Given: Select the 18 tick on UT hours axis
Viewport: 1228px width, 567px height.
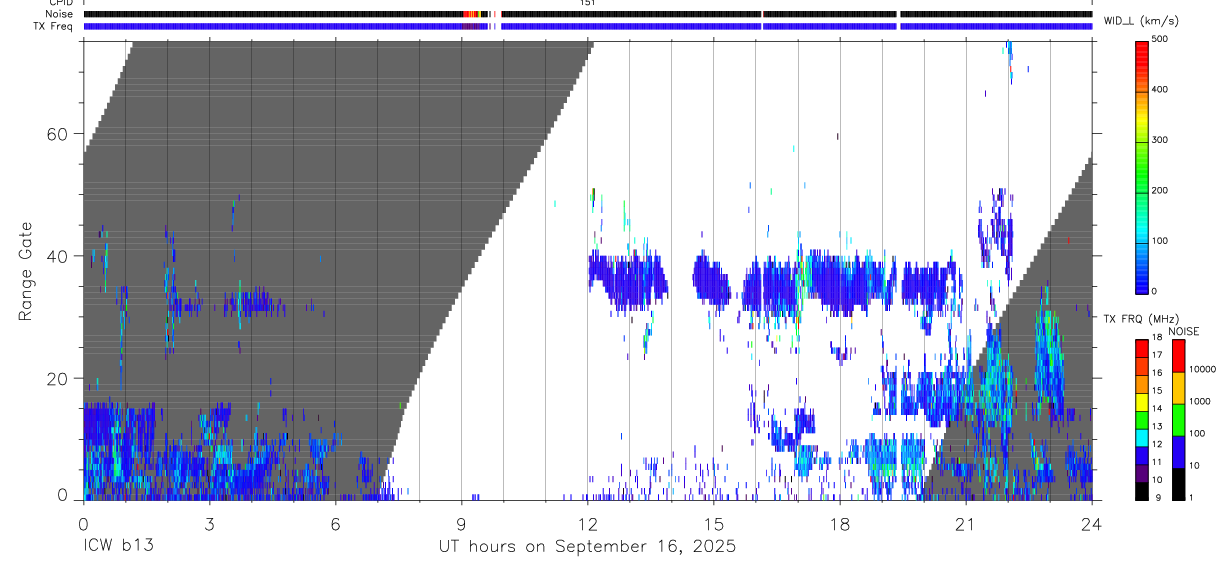Looking at the screenshot, I should (839, 524).
